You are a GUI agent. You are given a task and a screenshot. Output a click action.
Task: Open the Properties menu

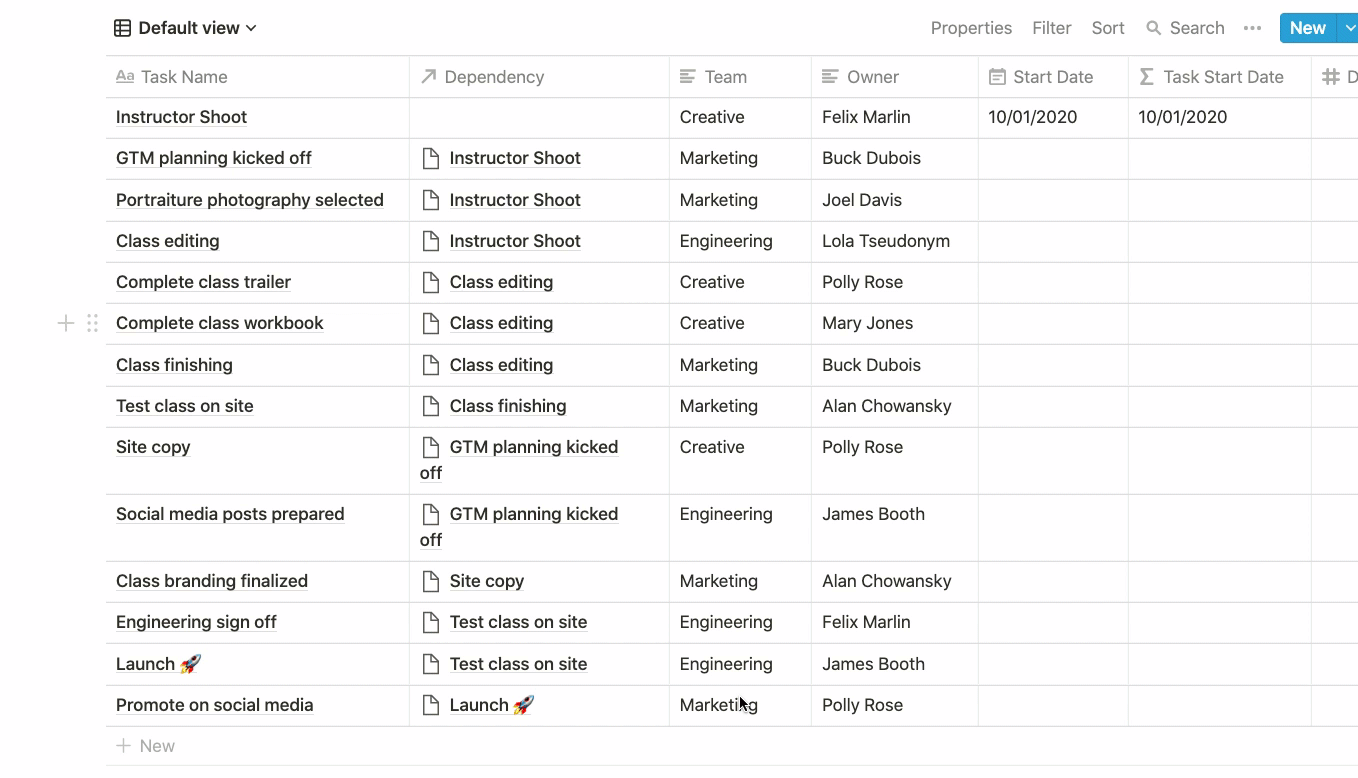(971, 28)
